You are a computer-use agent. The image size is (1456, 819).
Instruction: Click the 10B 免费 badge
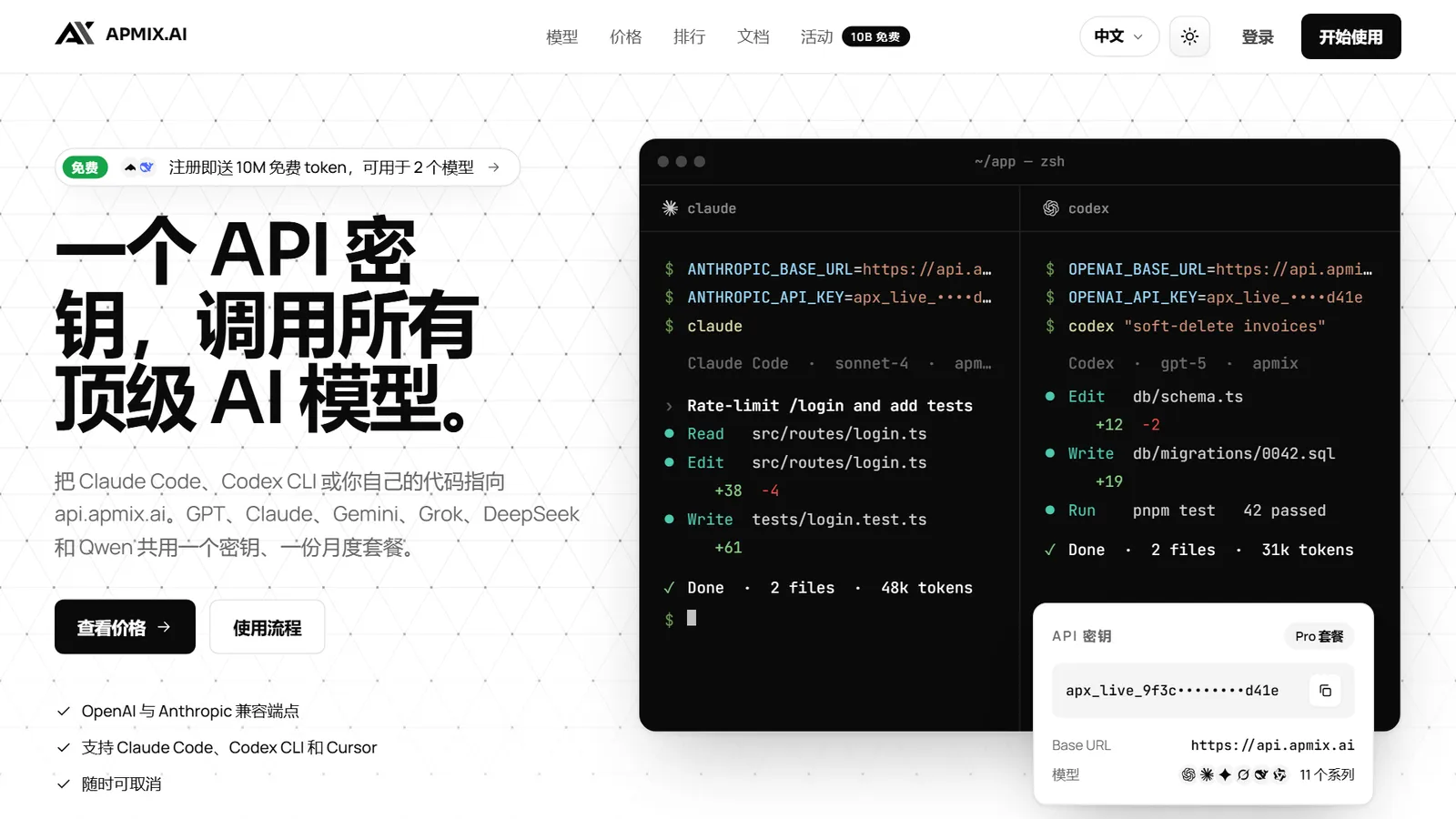pyautogui.click(x=875, y=36)
